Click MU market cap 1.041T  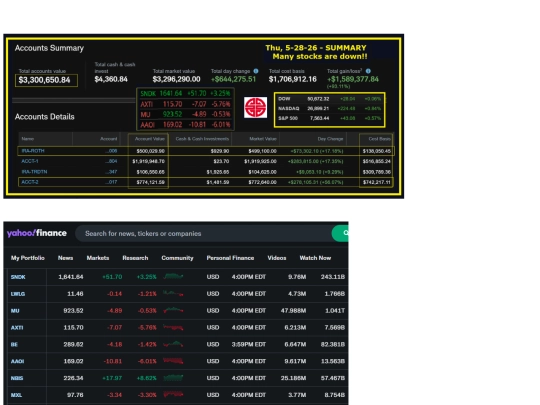click(335, 311)
